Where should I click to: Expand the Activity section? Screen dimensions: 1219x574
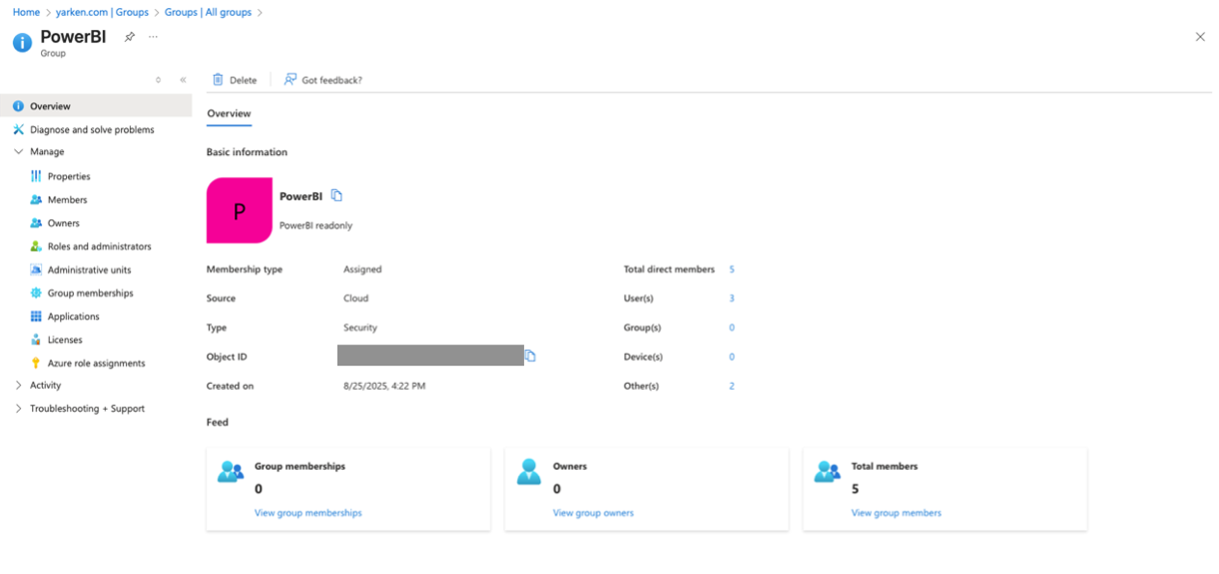18,385
